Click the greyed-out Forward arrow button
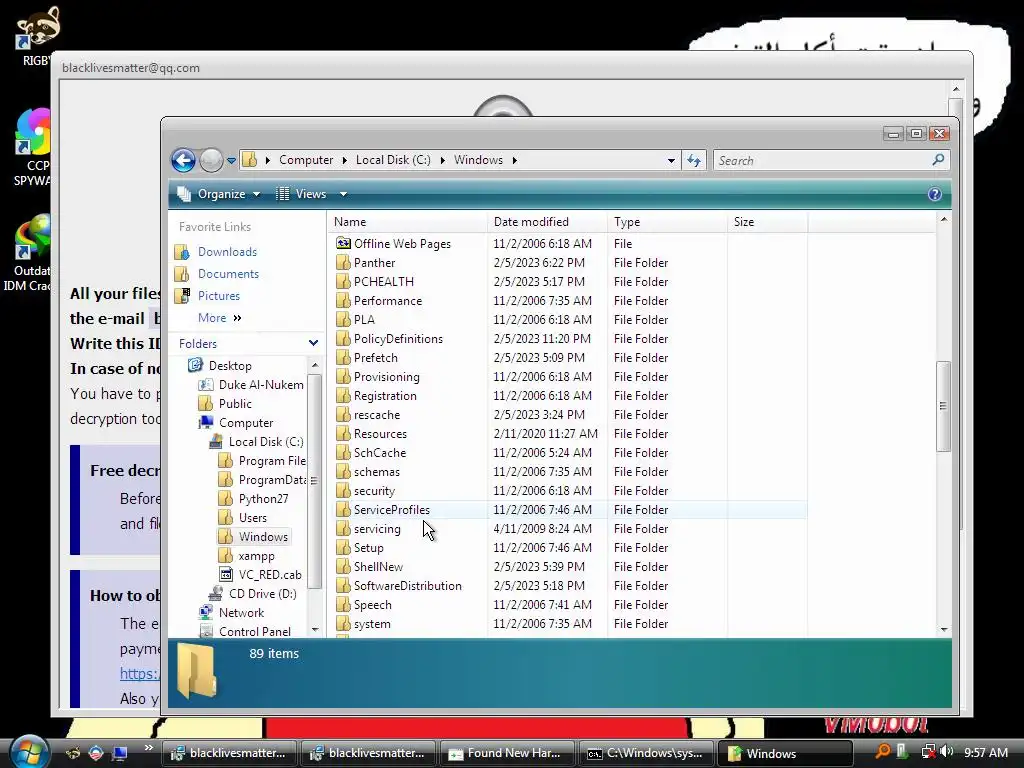This screenshot has width=1024, height=768. [x=211, y=160]
